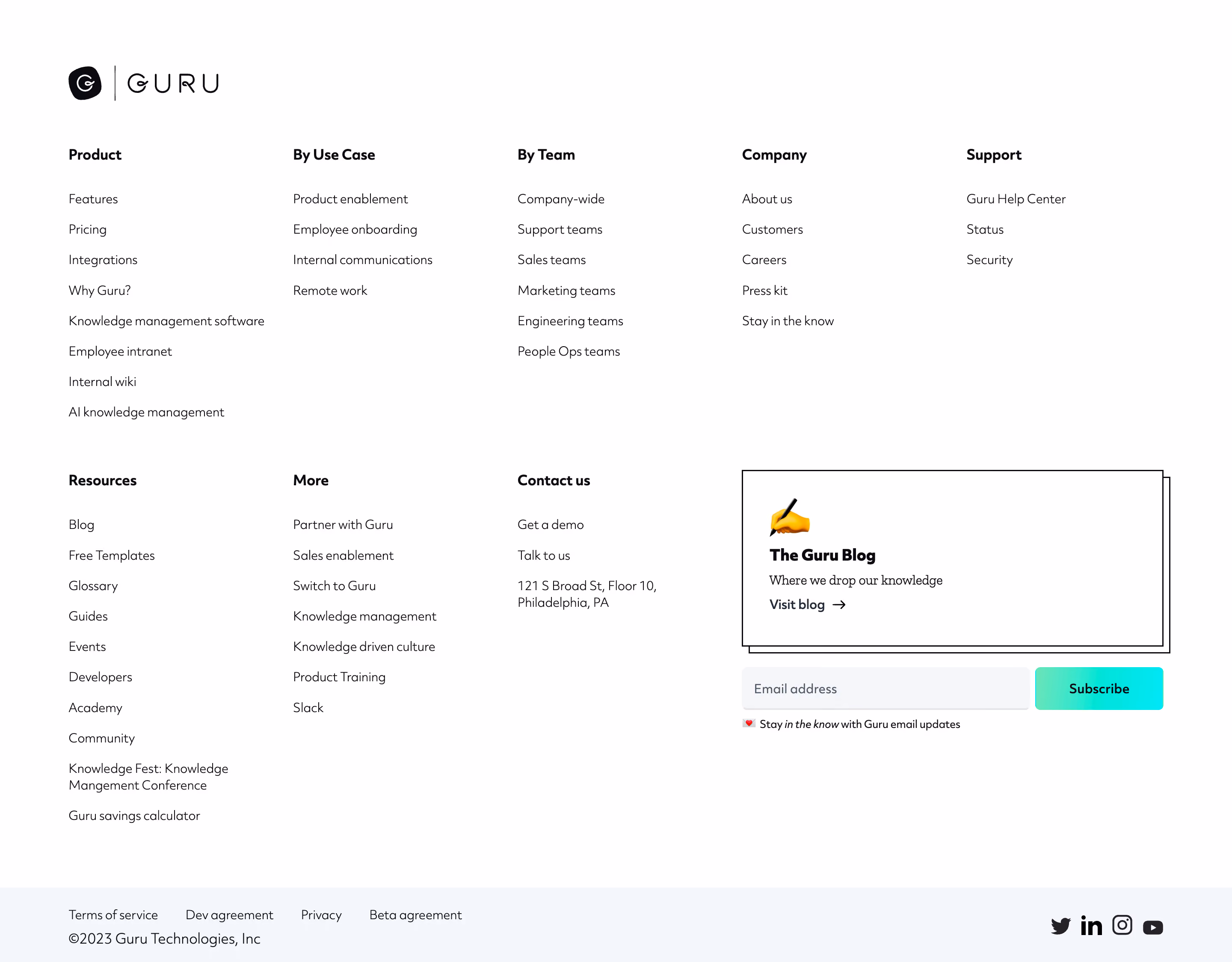
Task: Select Switch to Guru link
Action: tap(335, 586)
